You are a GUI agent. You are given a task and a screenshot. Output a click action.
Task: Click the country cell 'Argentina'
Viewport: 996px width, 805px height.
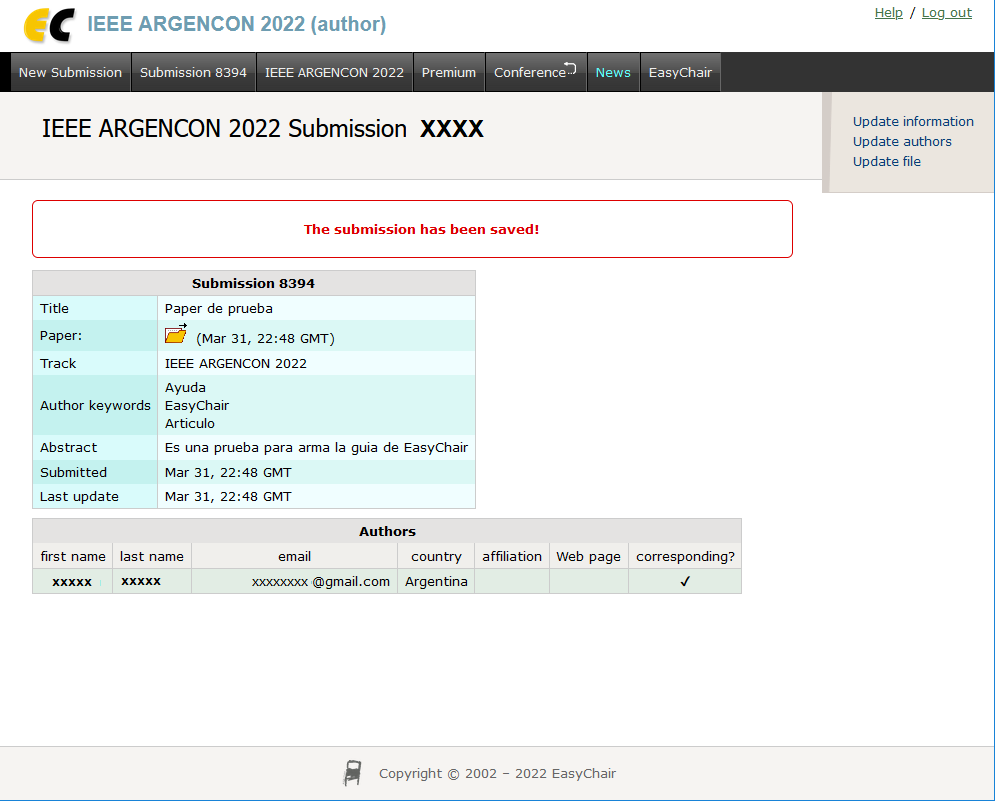pos(436,582)
